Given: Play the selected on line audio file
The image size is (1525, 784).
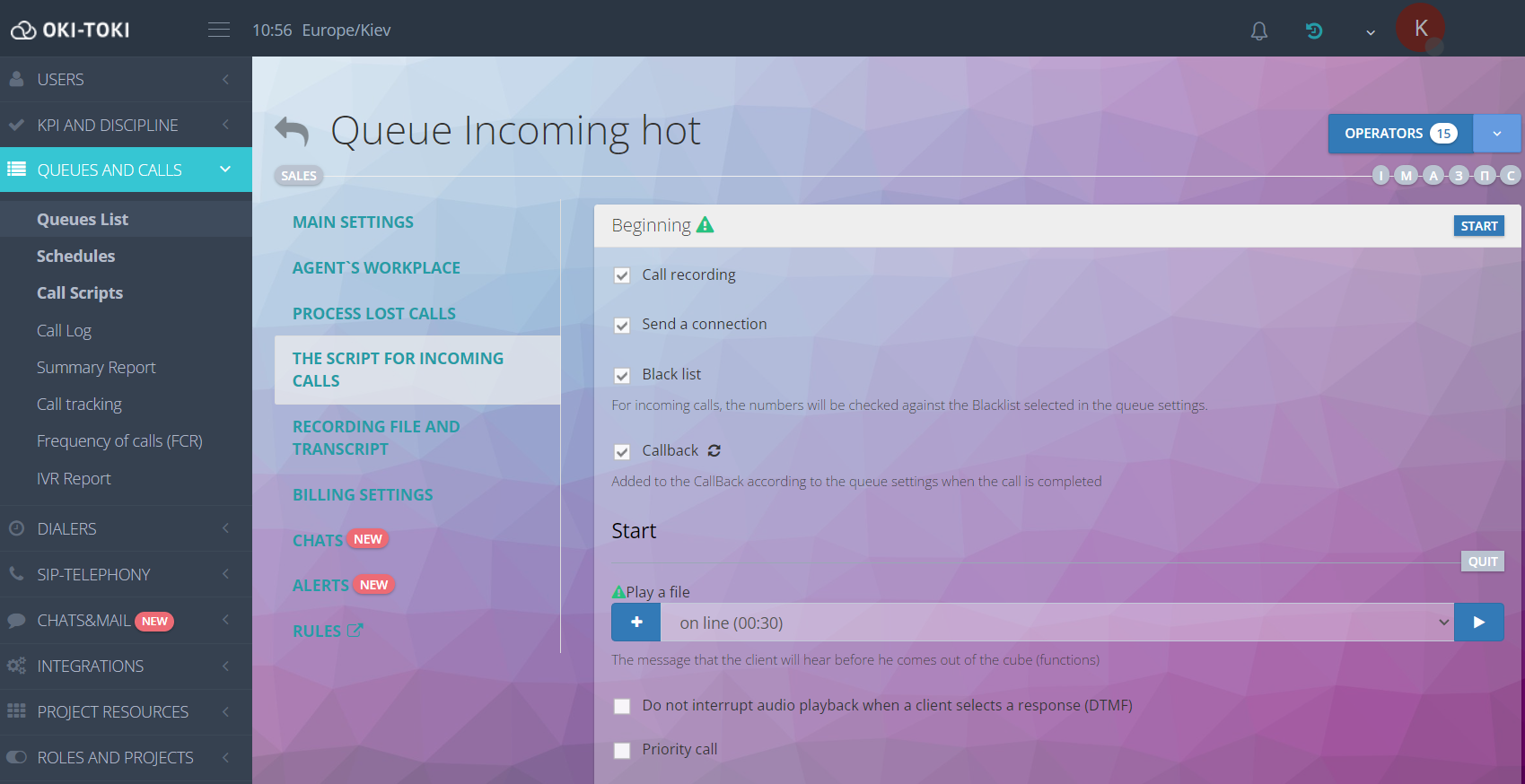Looking at the screenshot, I should click(x=1478, y=623).
